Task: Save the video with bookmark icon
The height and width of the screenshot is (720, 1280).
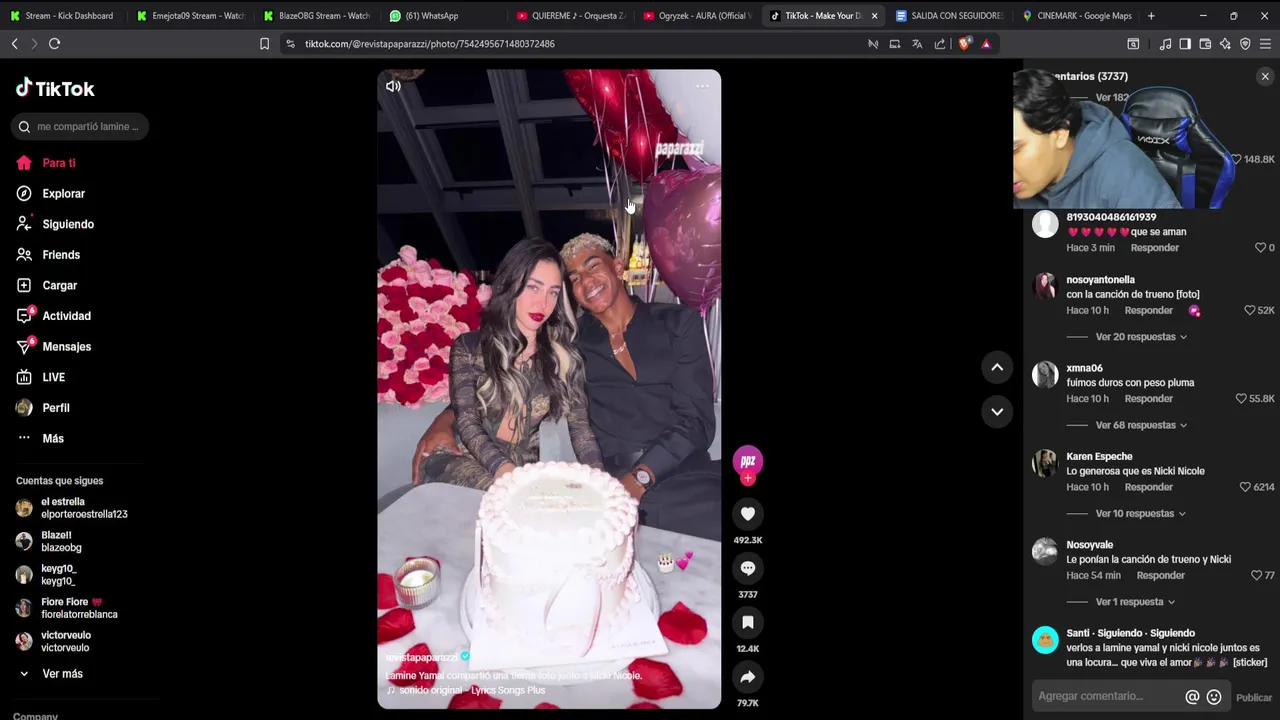Action: point(748,622)
